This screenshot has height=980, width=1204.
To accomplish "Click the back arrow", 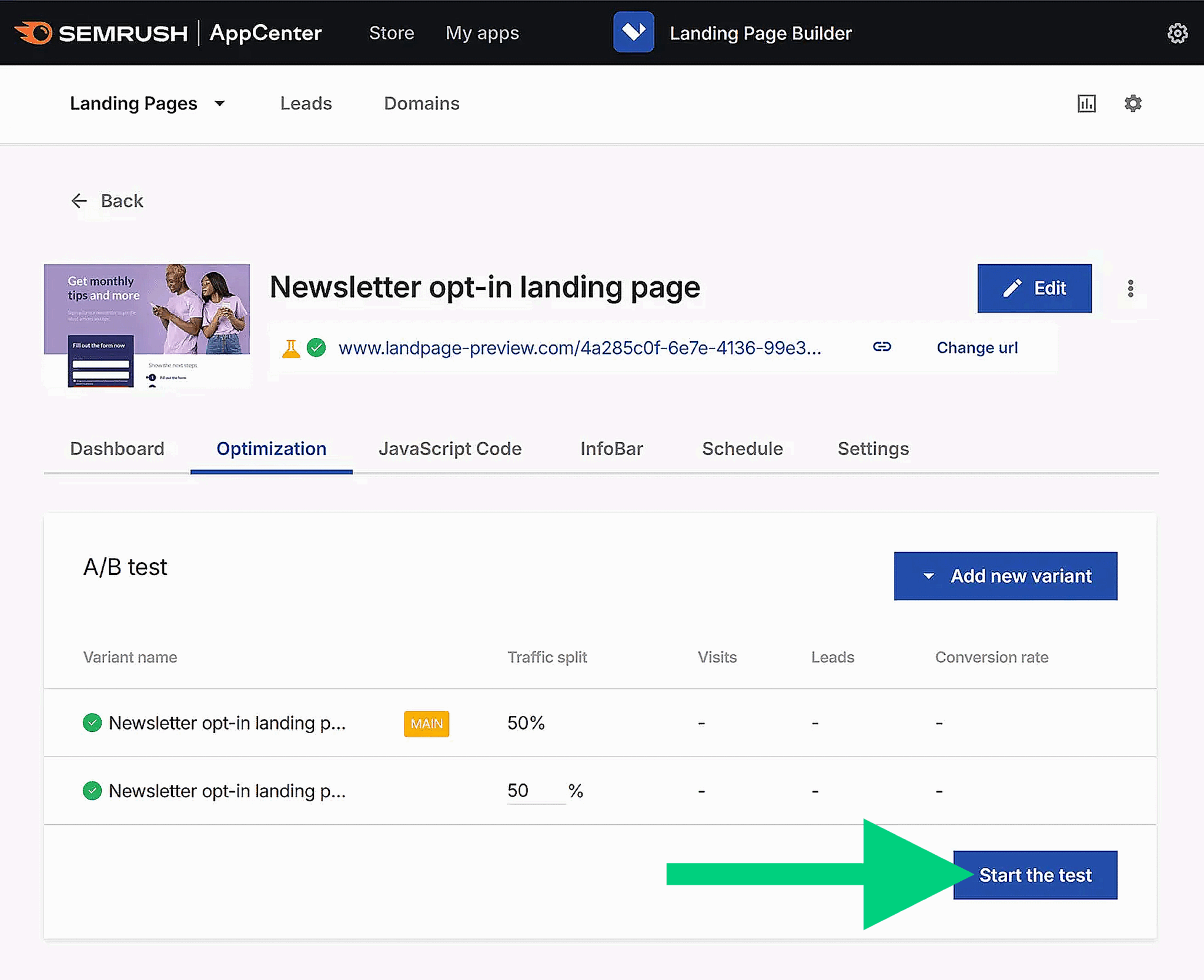I will pos(79,200).
